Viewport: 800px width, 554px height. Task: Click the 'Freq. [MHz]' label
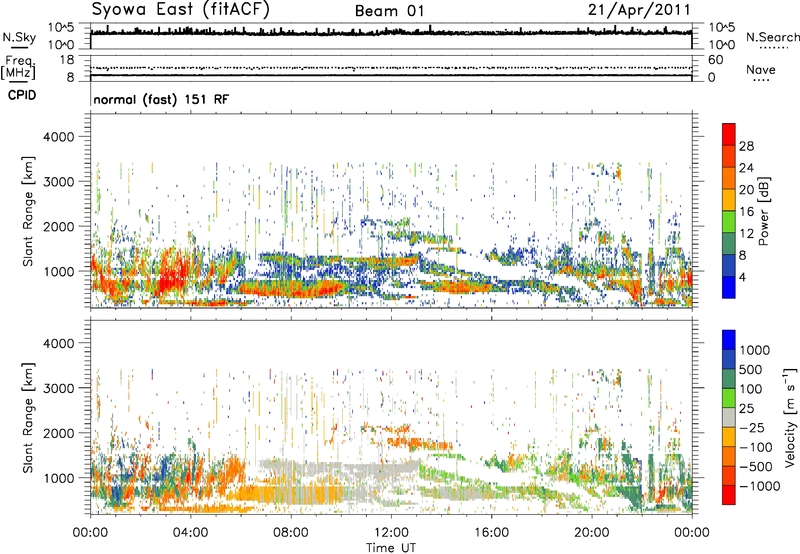(x=18, y=68)
